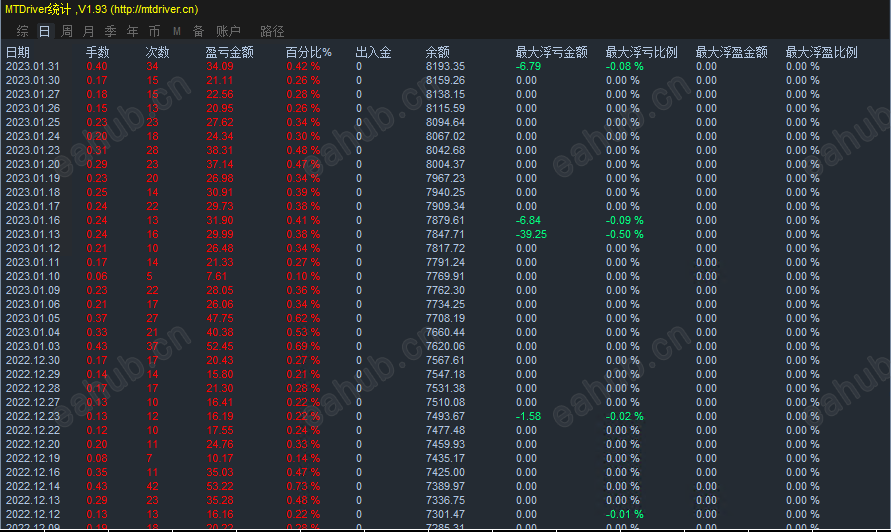Click the balance value 7301.47

445,514
